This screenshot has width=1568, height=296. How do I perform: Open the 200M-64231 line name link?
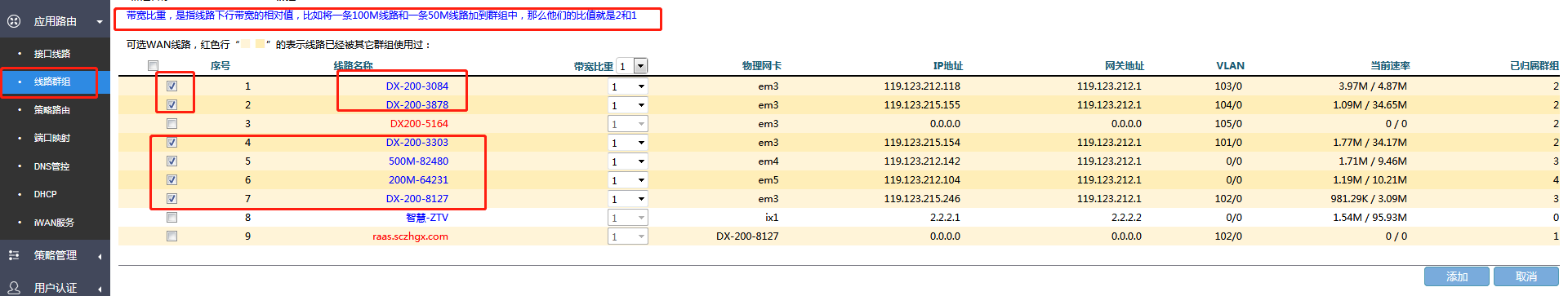[418, 179]
